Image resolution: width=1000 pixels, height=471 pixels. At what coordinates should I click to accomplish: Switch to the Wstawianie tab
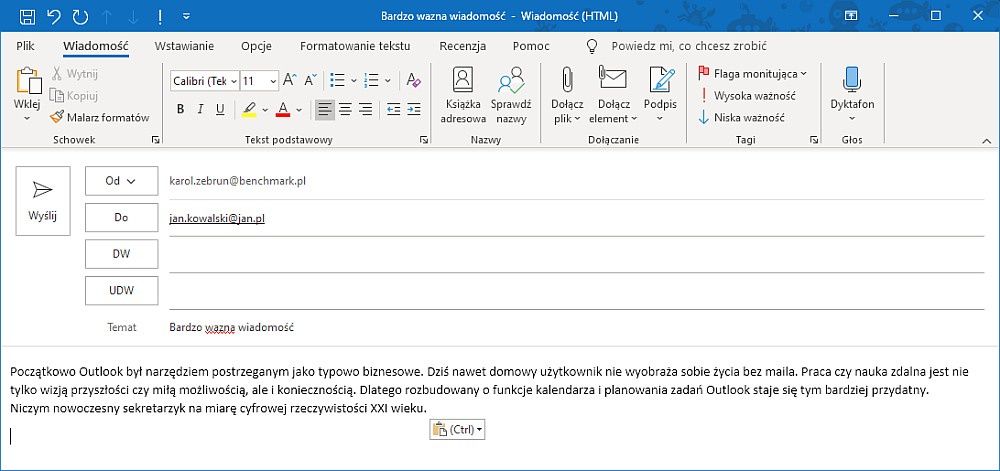pyautogui.click(x=184, y=46)
